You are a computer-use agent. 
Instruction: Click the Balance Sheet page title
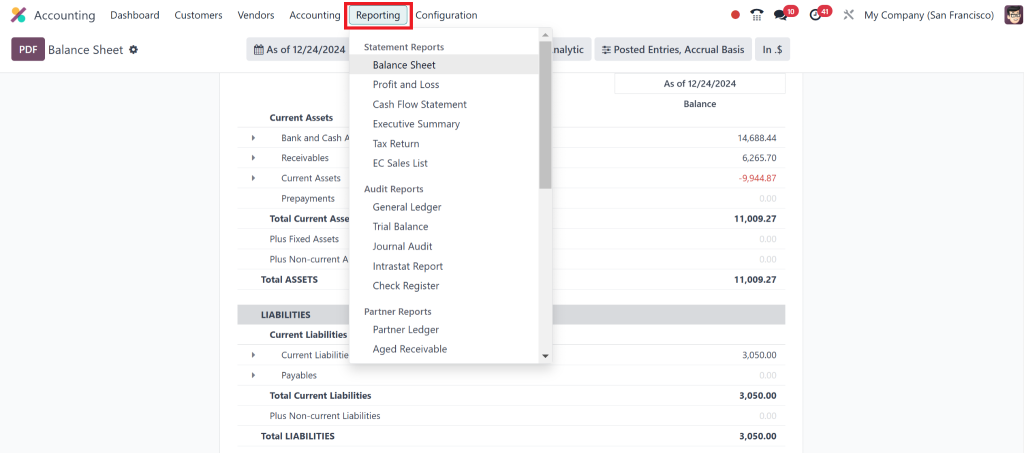86,50
